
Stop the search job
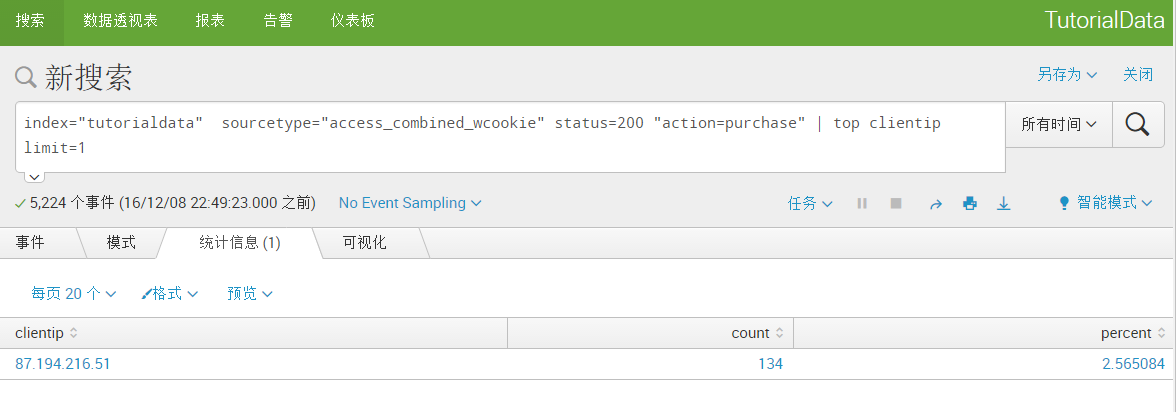coord(896,203)
